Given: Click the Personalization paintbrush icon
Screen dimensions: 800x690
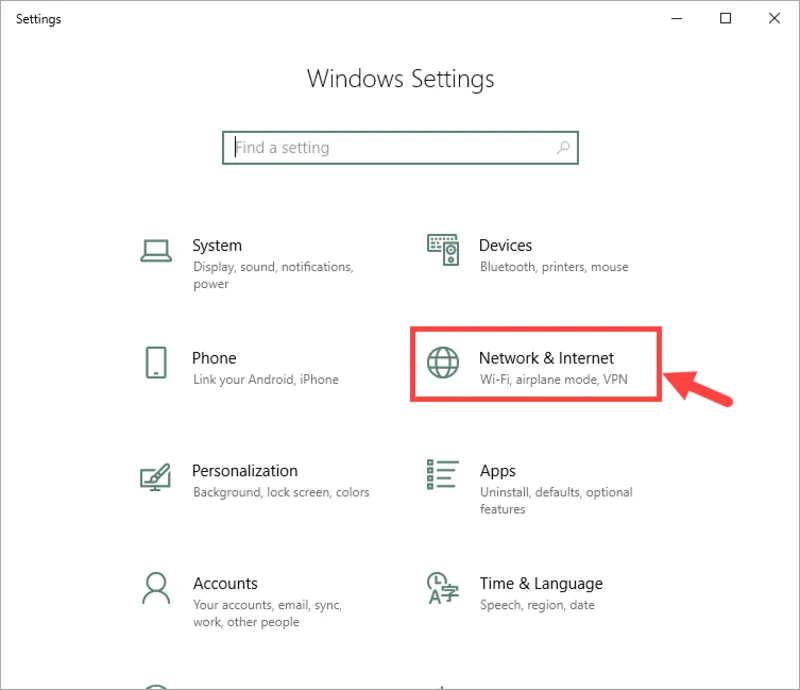Looking at the screenshot, I should coord(155,475).
